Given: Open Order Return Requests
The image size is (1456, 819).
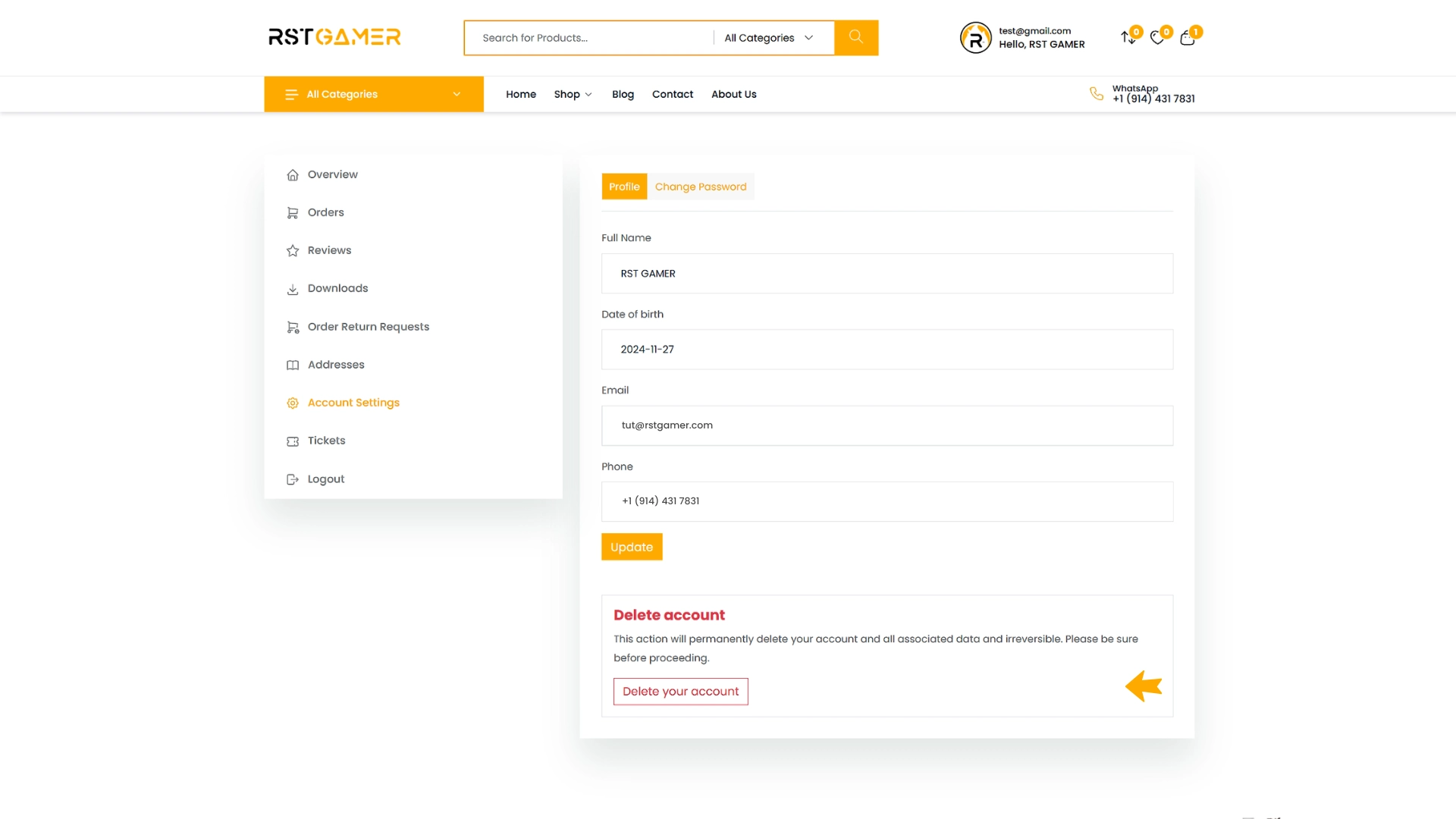Looking at the screenshot, I should [x=369, y=327].
